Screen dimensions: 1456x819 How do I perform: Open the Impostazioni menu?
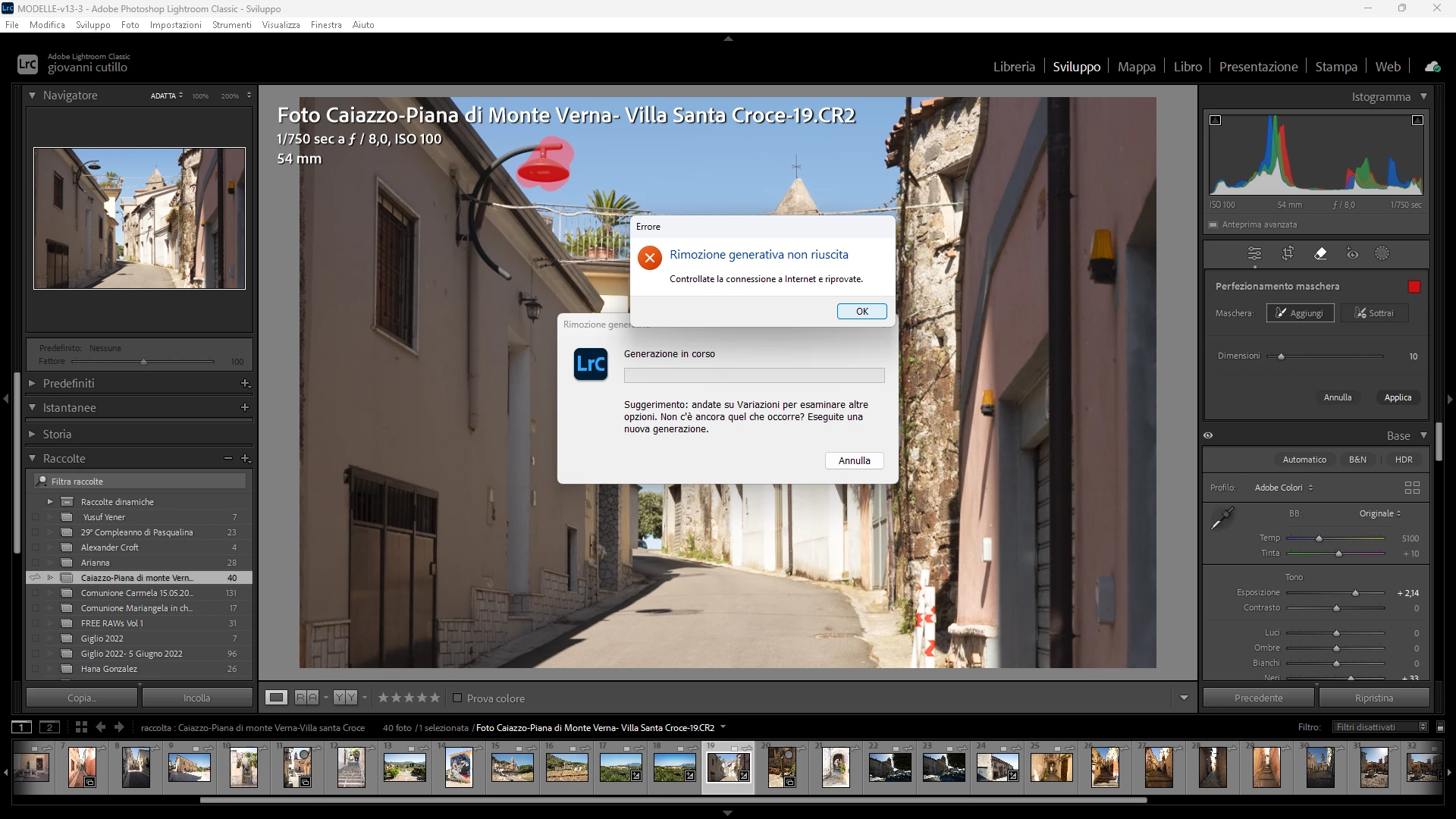175,24
